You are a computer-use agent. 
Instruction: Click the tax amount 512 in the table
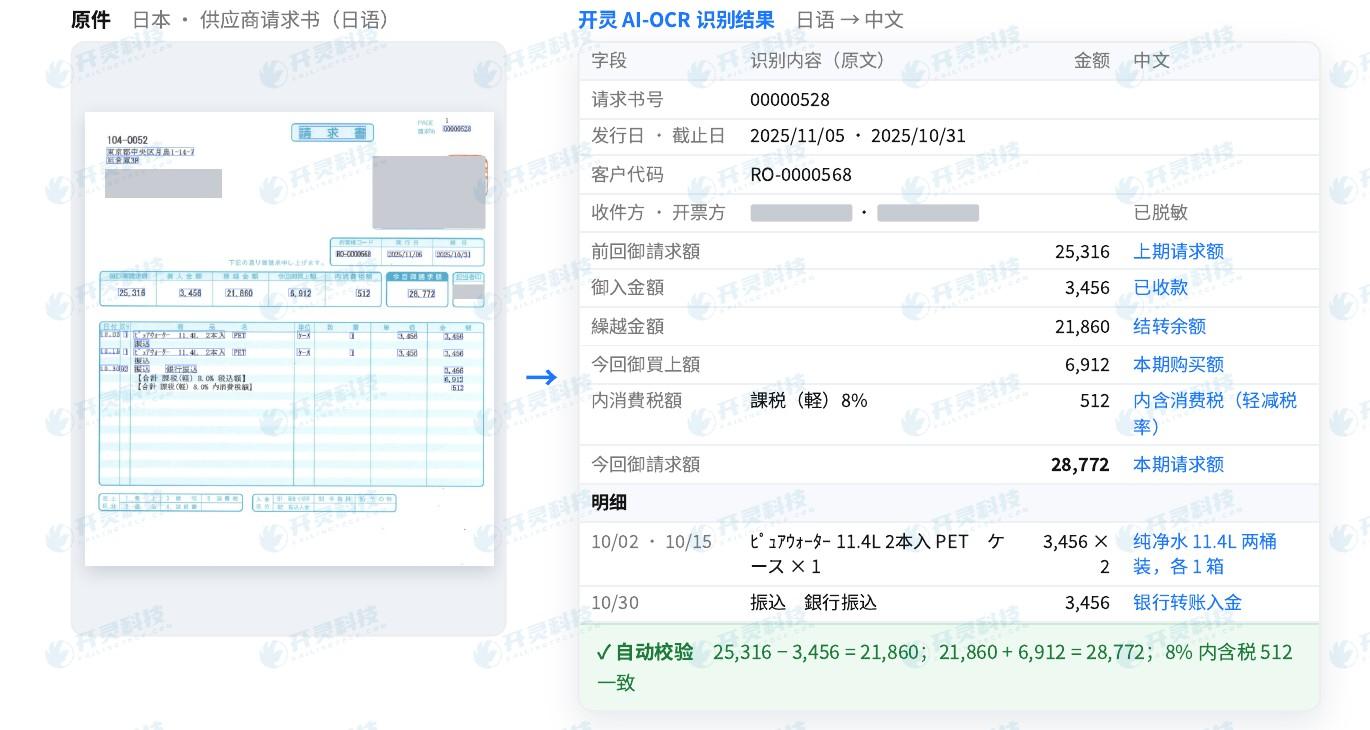pos(1095,400)
